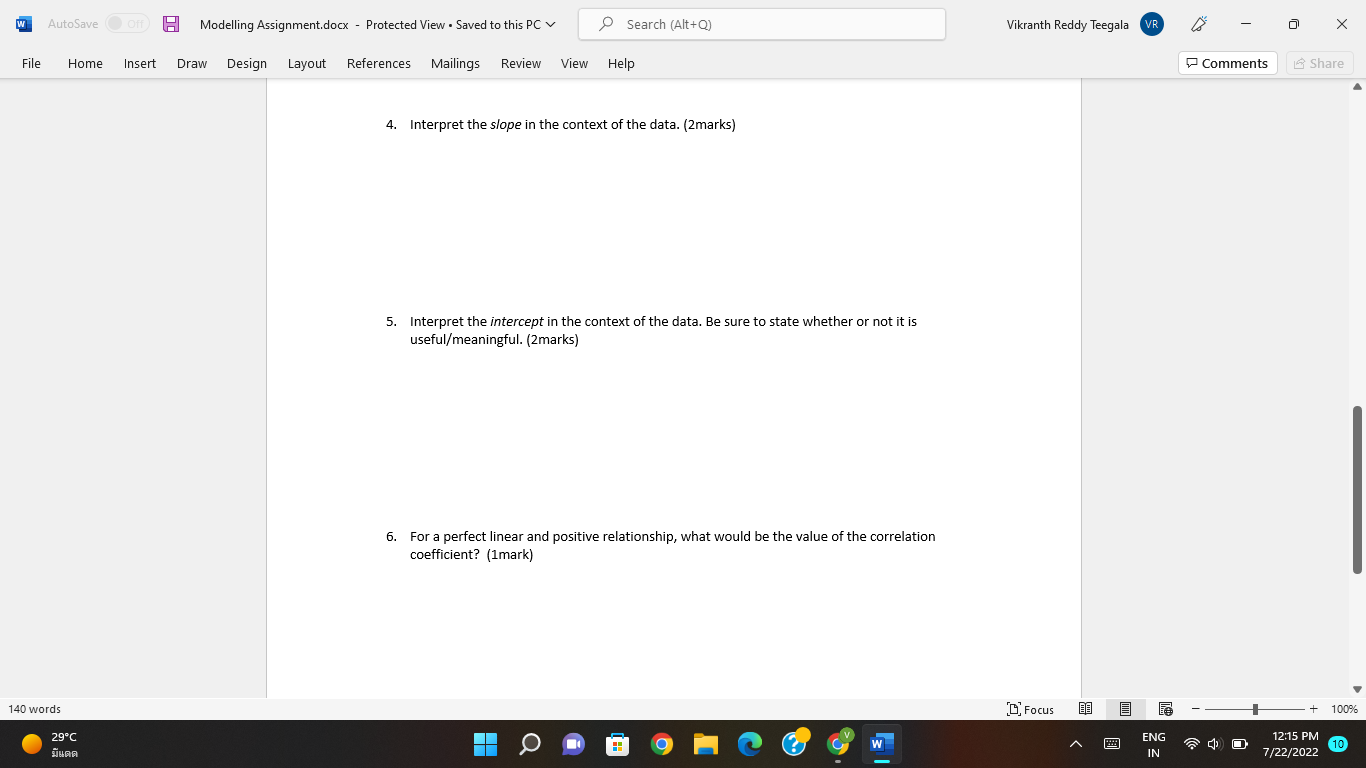This screenshot has width=1366, height=768.
Task: Switch to the Review ribbon tab
Action: point(520,63)
